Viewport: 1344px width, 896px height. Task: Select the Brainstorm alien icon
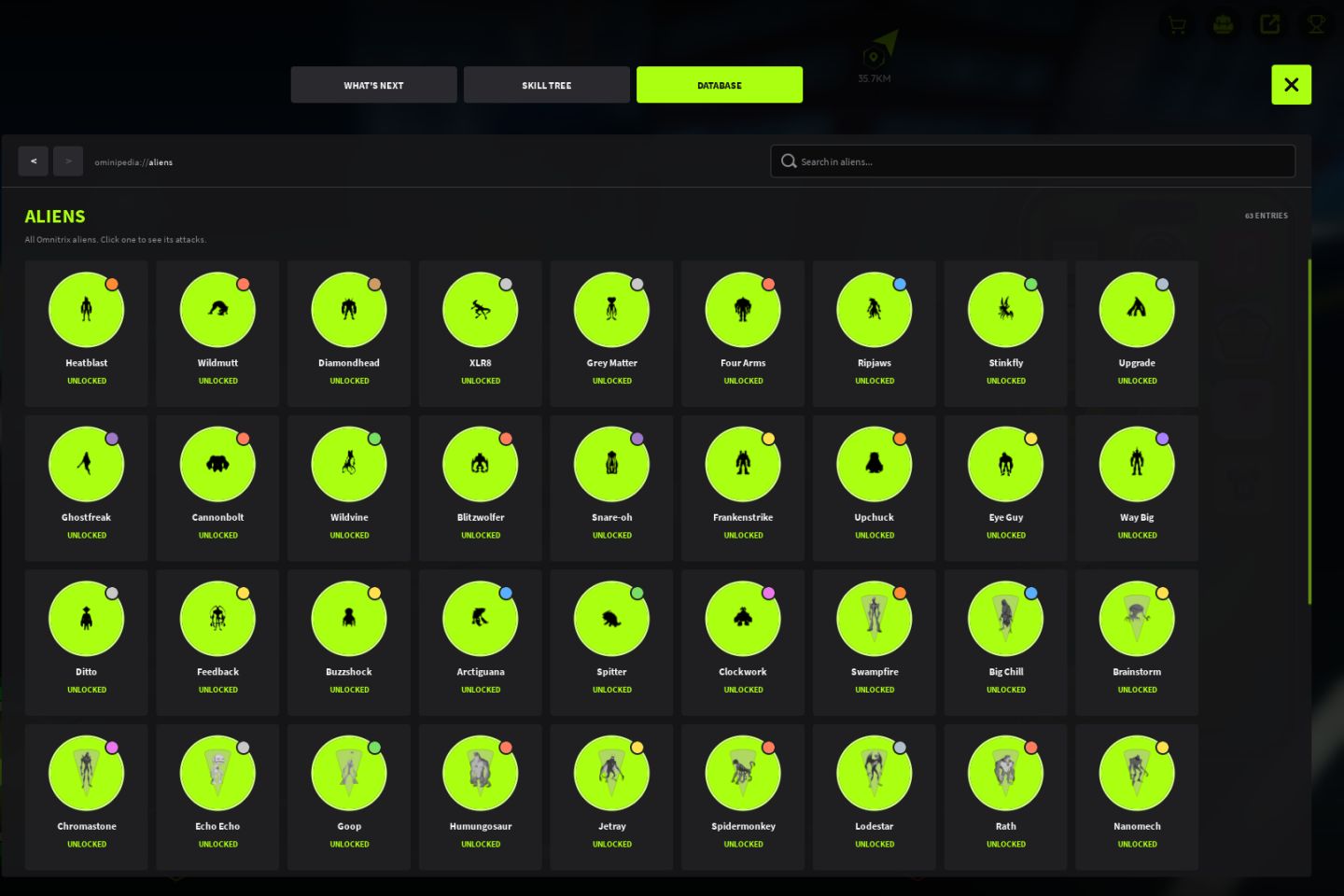click(1137, 619)
